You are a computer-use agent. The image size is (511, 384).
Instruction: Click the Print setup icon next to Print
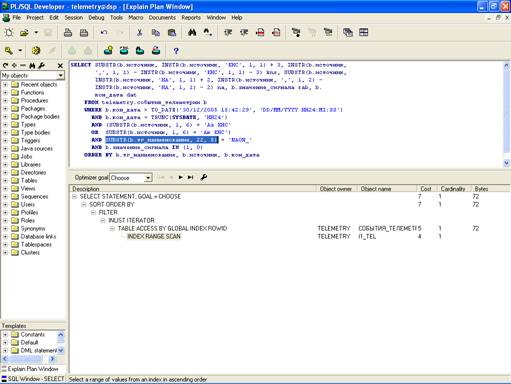[x=84, y=32]
